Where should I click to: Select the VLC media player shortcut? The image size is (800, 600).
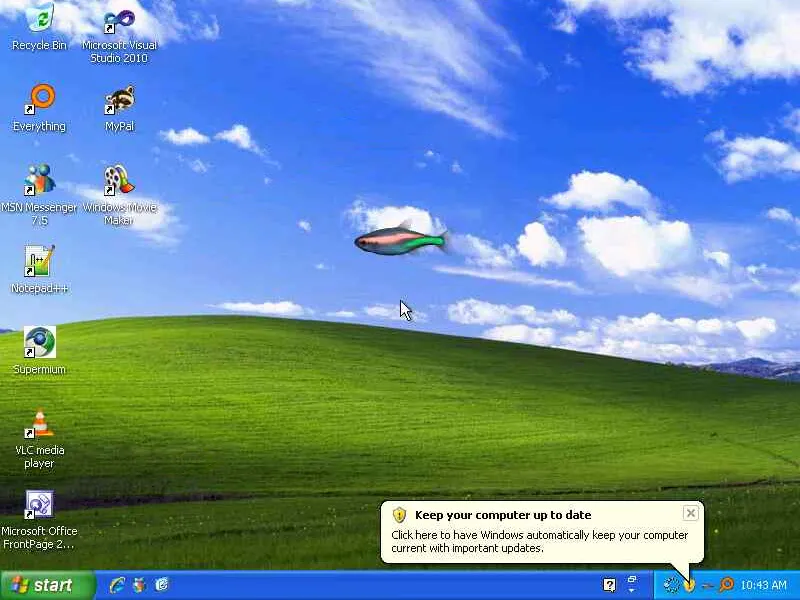[x=39, y=439]
